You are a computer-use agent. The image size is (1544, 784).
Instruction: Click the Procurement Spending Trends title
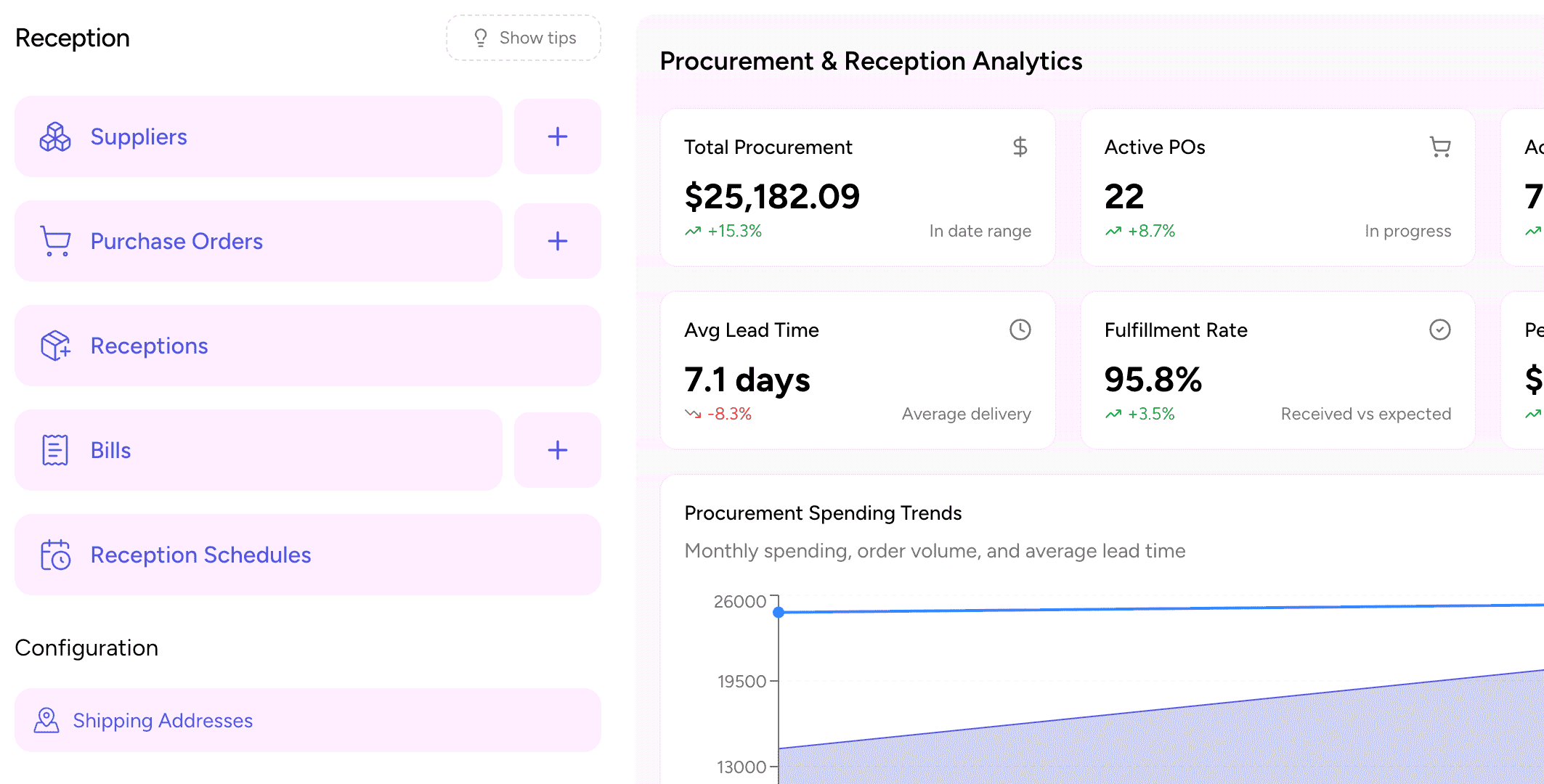pos(823,513)
